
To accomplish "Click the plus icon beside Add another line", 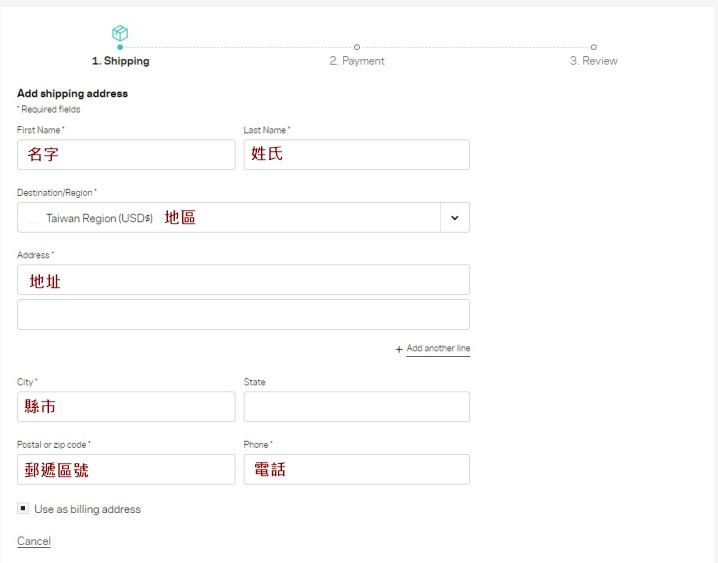I will [399, 349].
